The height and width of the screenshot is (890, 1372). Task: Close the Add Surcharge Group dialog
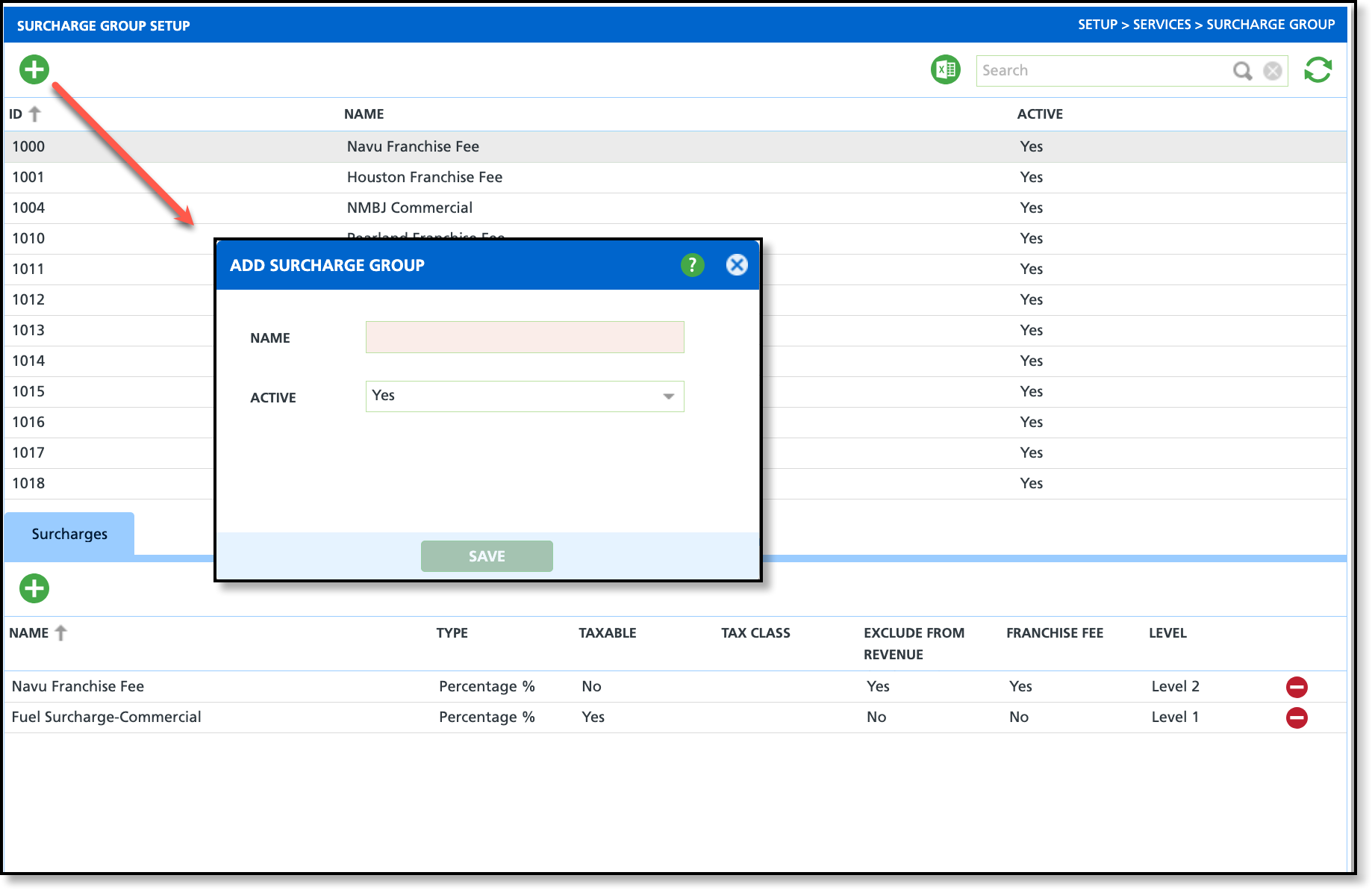click(x=737, y=265)
